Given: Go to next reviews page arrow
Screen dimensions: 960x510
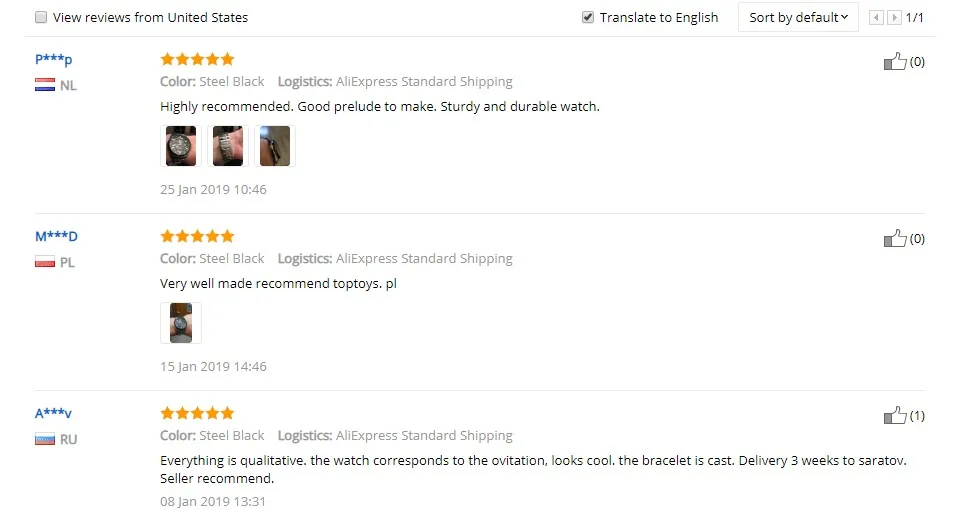Looking at the screenshot, I should tap(895, 18).
